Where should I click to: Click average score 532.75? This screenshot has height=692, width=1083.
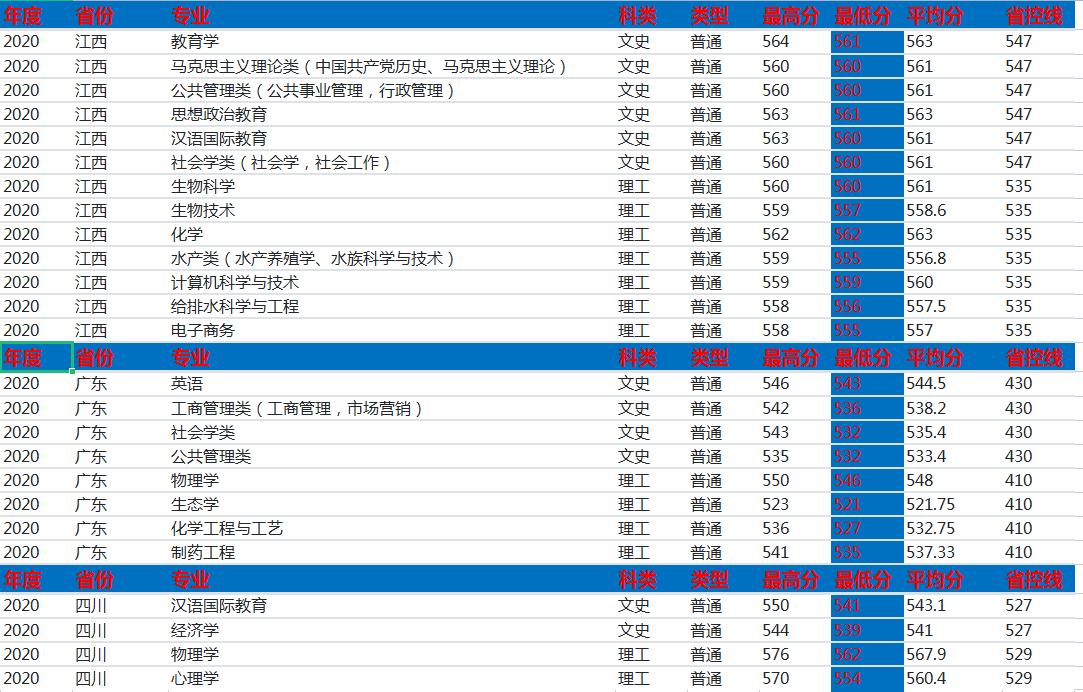point(930,528)
